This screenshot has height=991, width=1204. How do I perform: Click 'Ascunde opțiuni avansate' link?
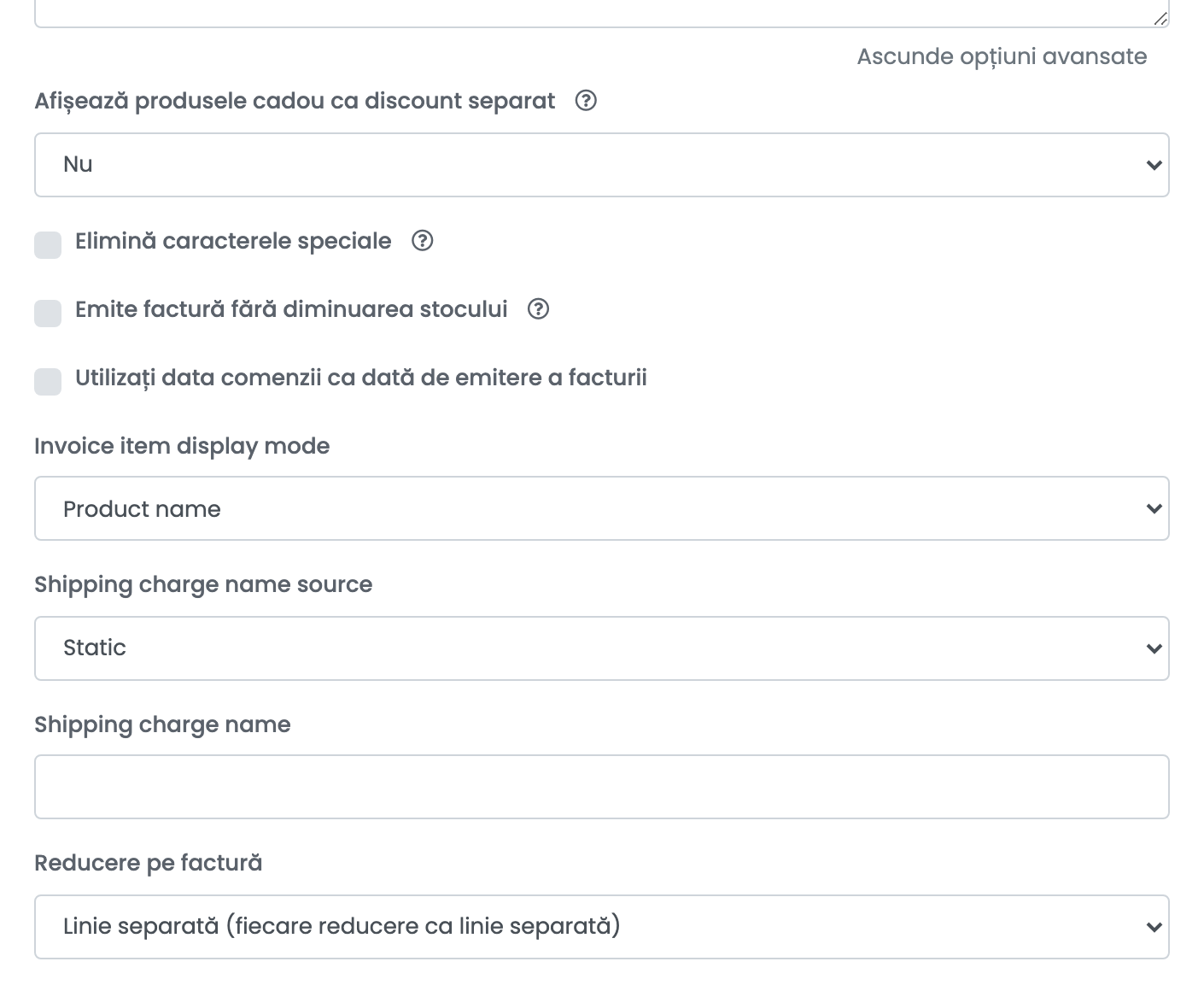(1002, 56)
